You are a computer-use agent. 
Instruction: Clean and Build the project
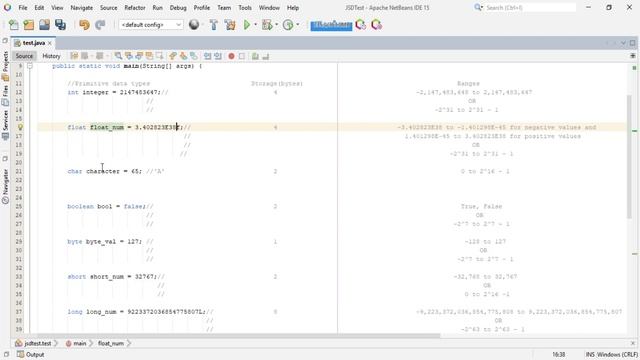tap(230, 25)
